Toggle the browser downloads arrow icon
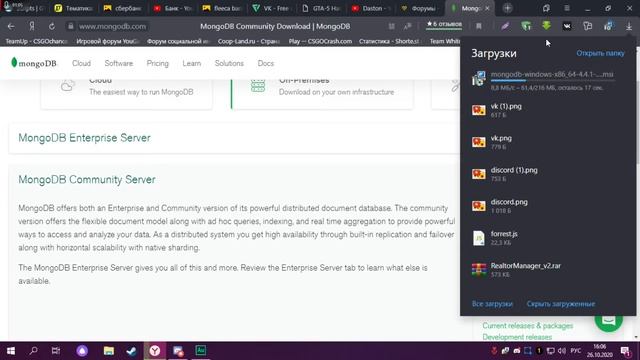The width and height of the screenshot is (640, 360). coord(629,26)
